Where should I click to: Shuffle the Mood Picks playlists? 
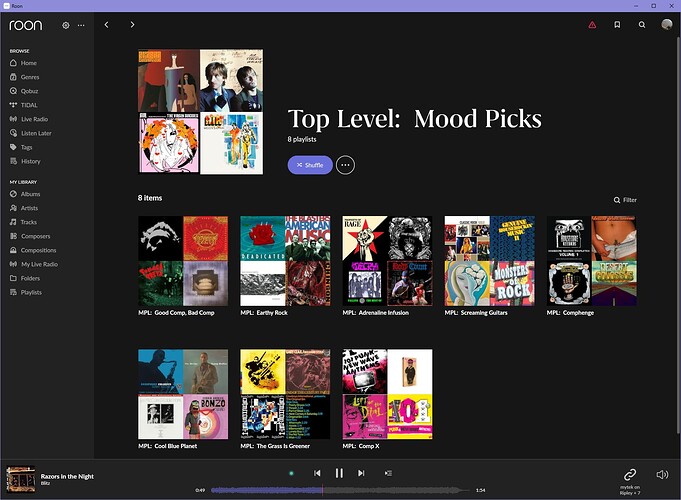pyautogui.click(x=310, y=165)
